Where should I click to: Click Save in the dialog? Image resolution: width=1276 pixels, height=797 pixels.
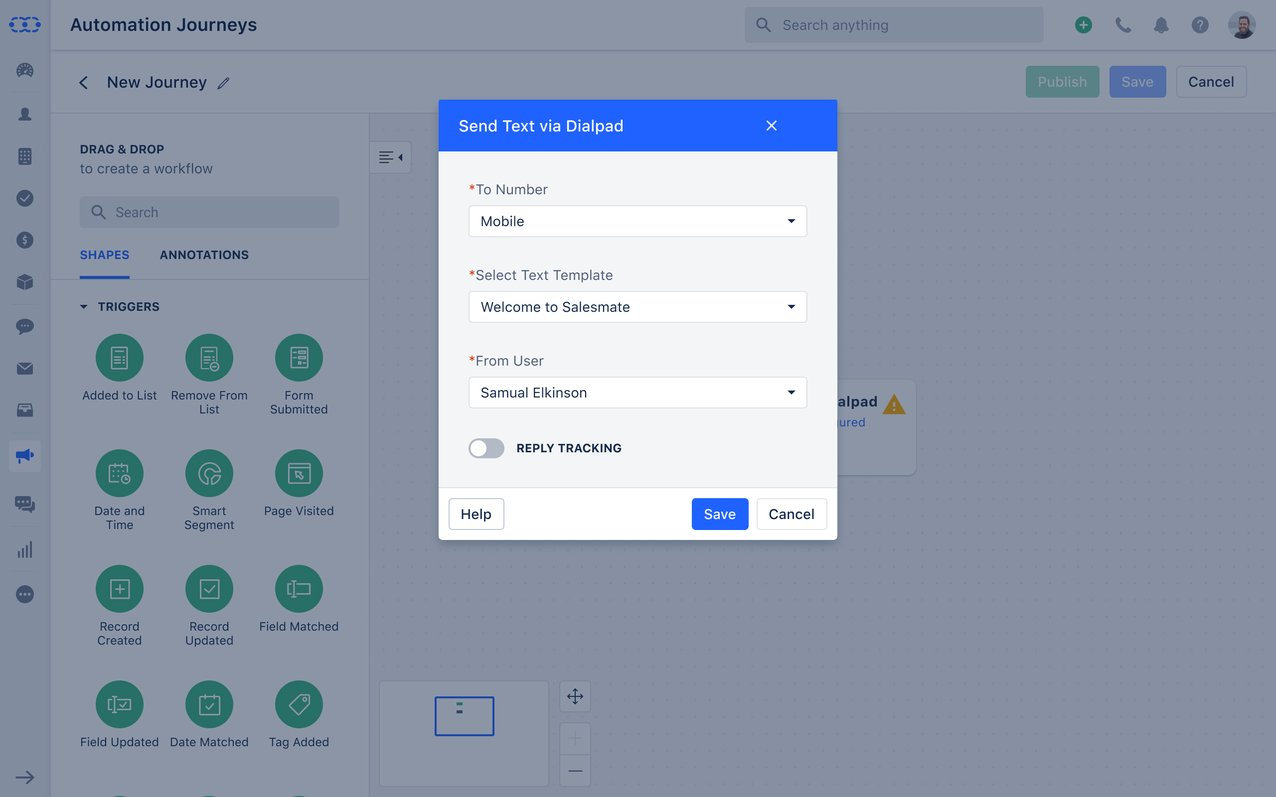pyautogui.click(x=720, y=514)
